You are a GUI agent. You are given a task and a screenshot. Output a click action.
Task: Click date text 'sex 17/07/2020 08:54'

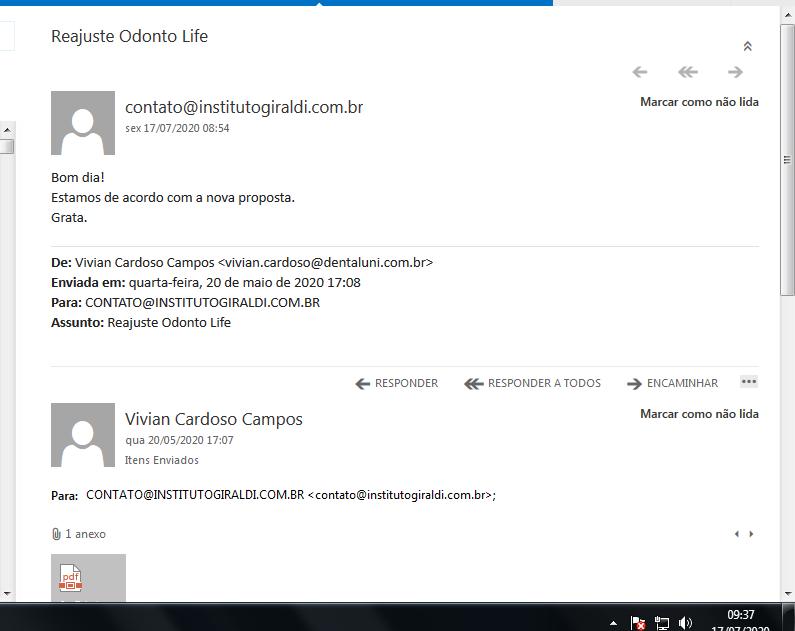[177, 128]
